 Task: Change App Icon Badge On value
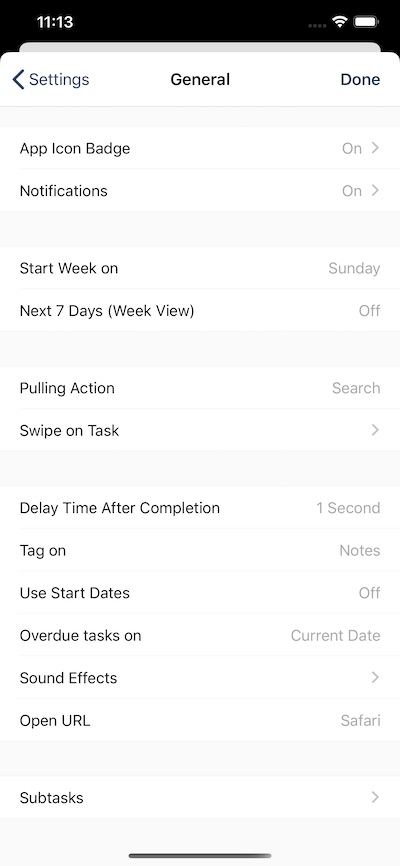click(x=352, y=149)
